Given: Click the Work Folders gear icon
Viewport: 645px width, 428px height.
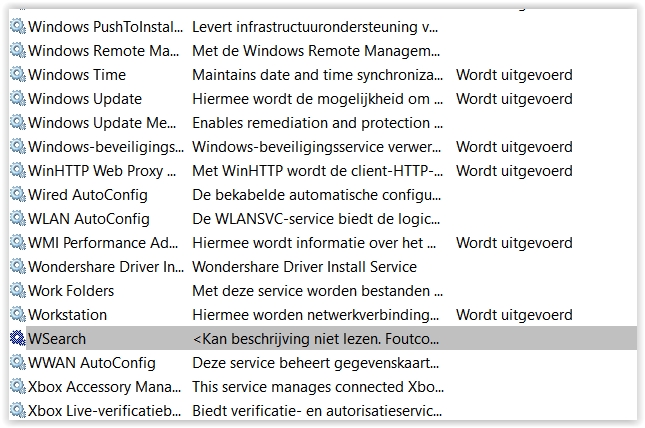Looking at the screenshot, I should pos(18,291).
